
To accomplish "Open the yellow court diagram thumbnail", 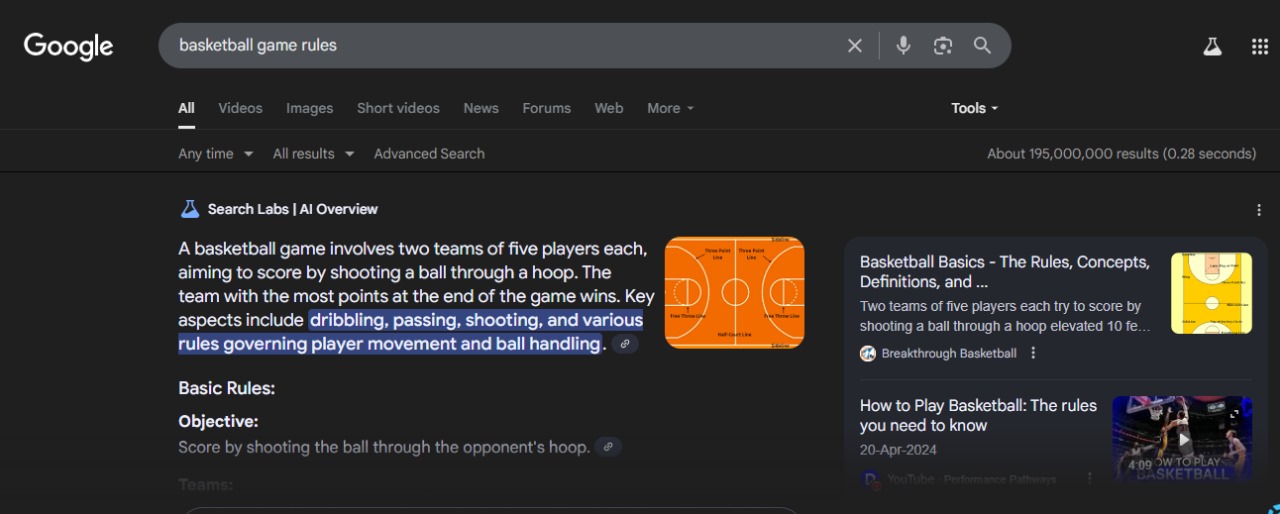I will coord(1211,293).
